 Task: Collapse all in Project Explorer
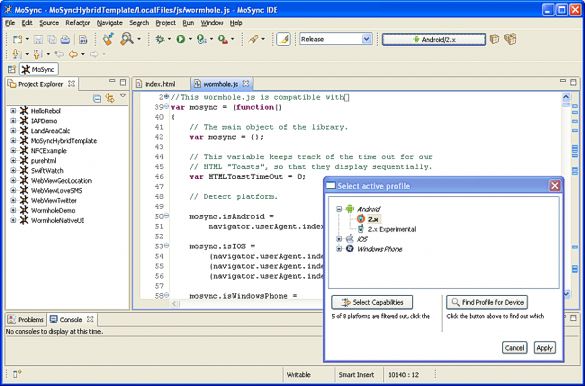pos(97,99)
